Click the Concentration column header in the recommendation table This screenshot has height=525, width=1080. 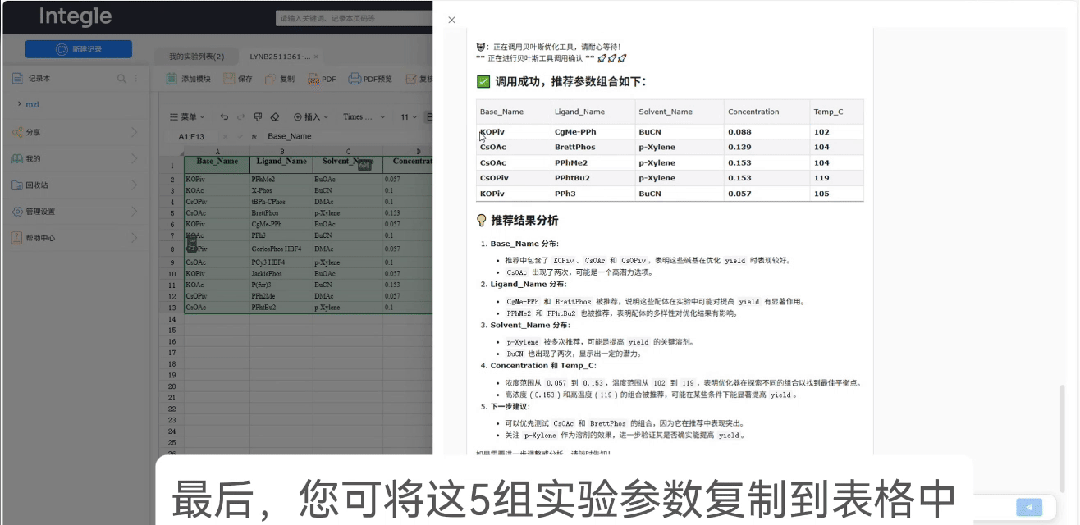pyautogui.click(x=754, y=112)
